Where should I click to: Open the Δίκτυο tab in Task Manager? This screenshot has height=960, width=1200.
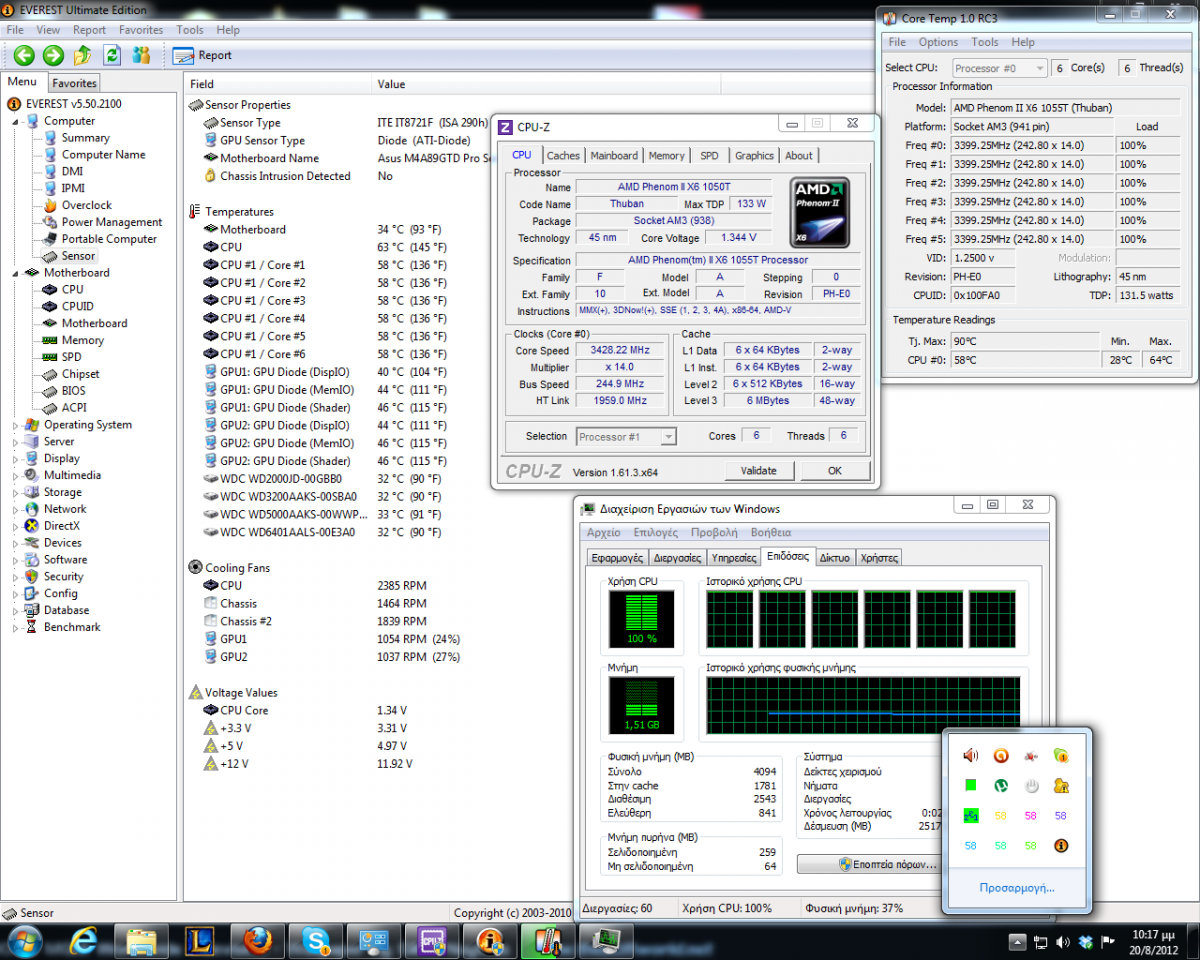click(835, 558)
